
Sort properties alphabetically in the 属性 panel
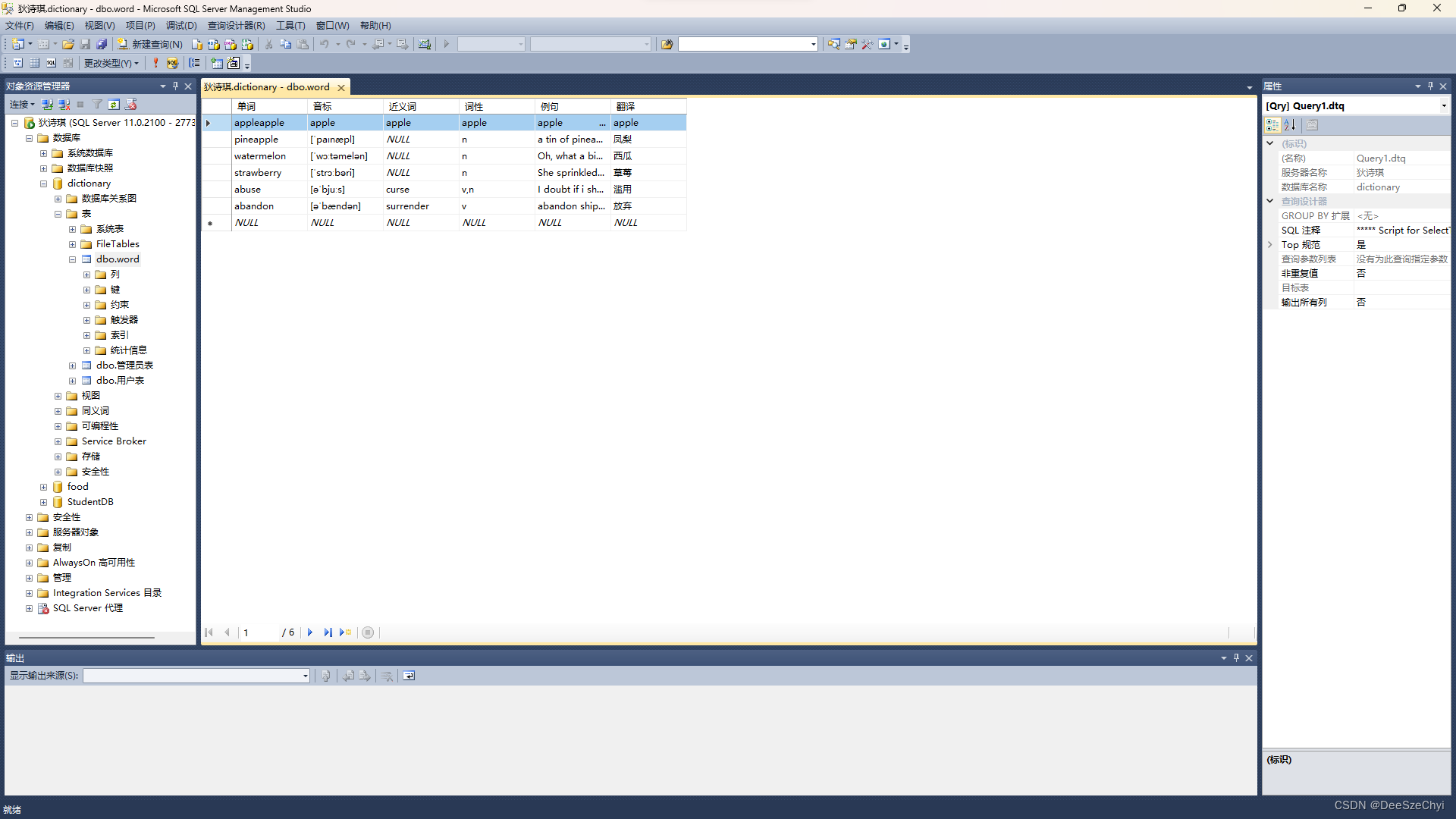1289,125
